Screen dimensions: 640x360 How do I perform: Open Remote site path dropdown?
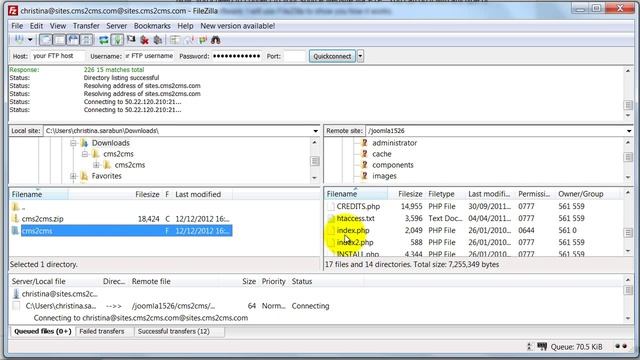629,131
